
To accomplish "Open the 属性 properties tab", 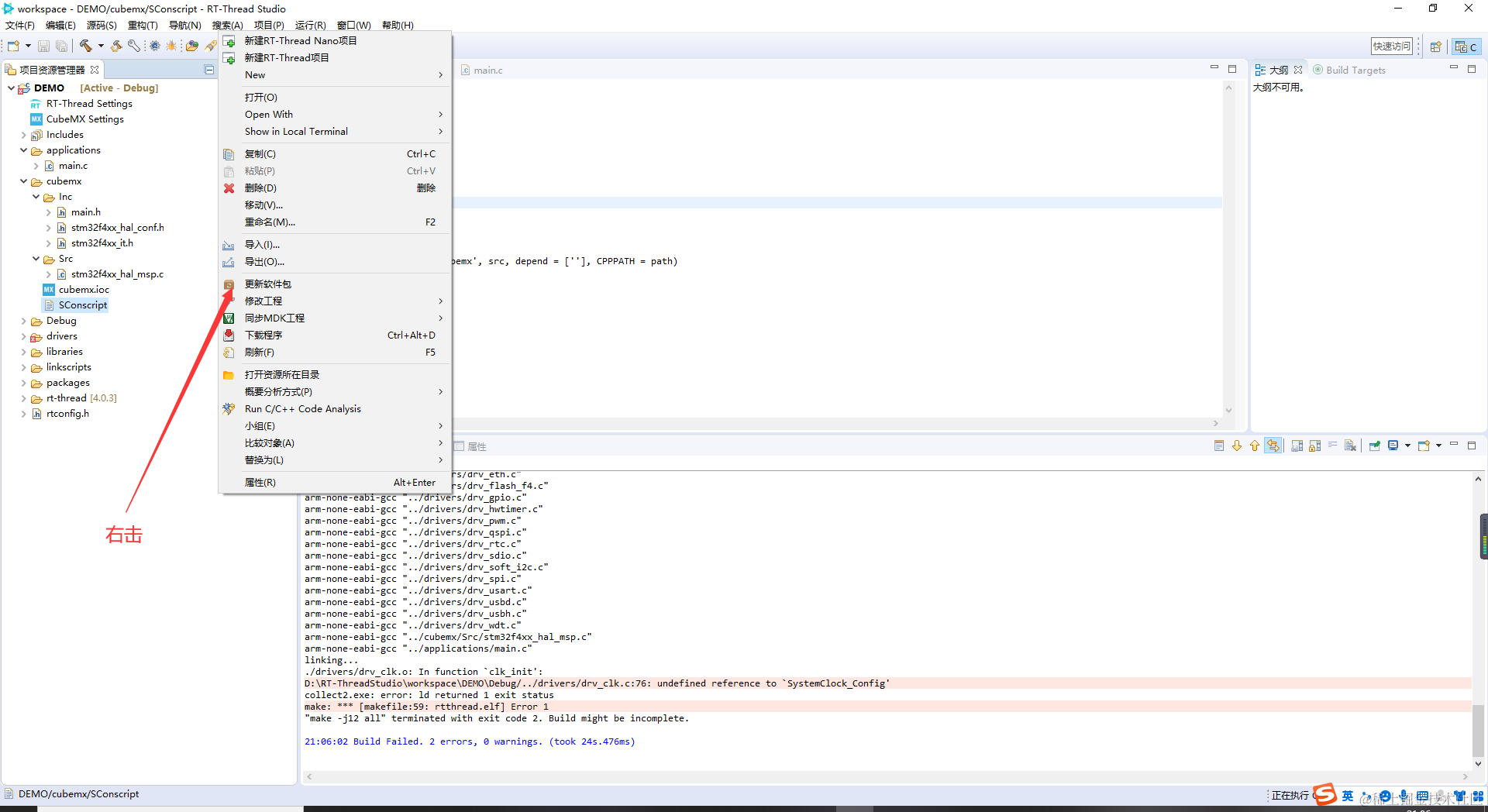I will tap(470, 446).
